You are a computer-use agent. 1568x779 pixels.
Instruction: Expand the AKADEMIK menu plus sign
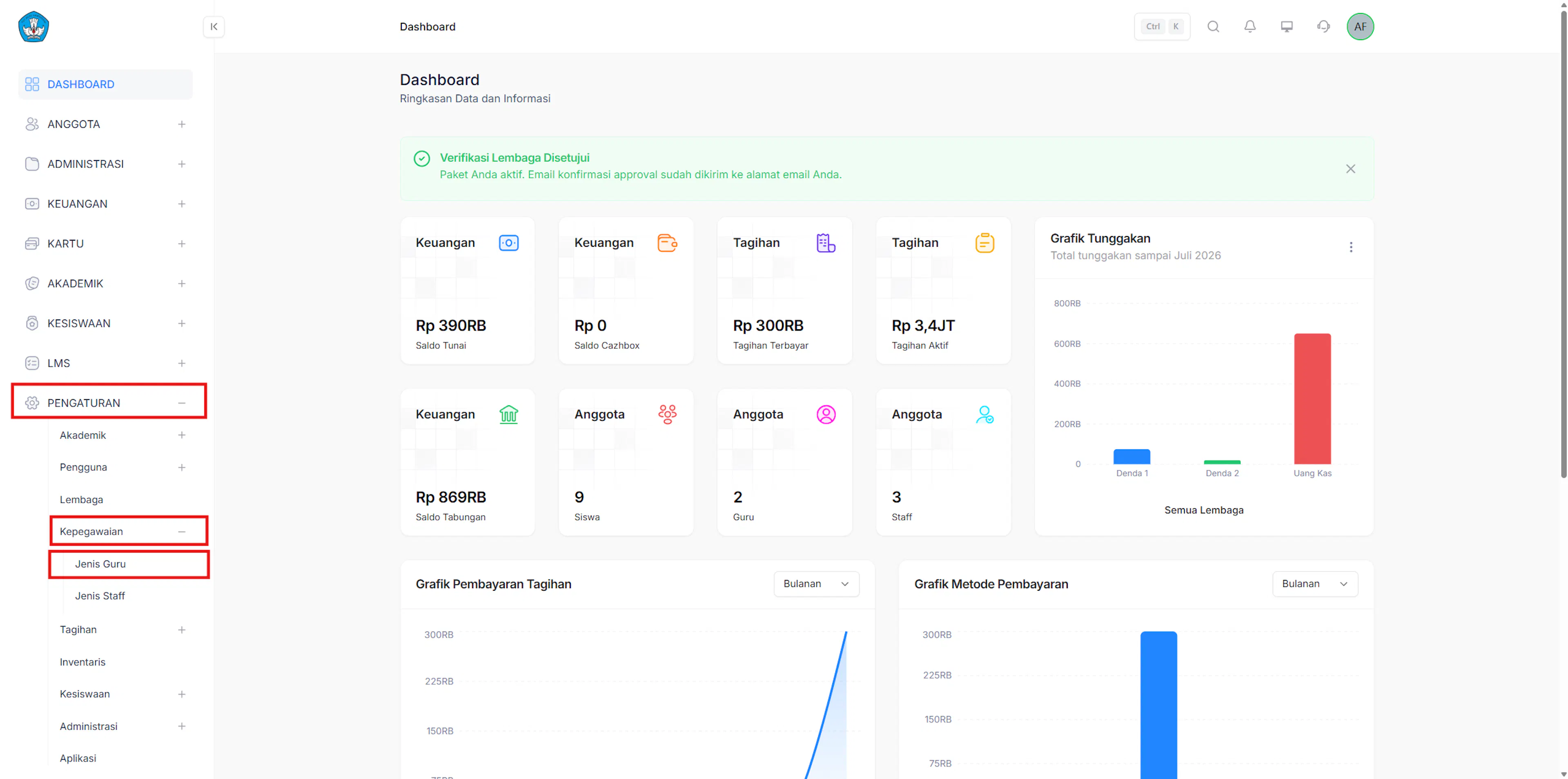point(181,284)
